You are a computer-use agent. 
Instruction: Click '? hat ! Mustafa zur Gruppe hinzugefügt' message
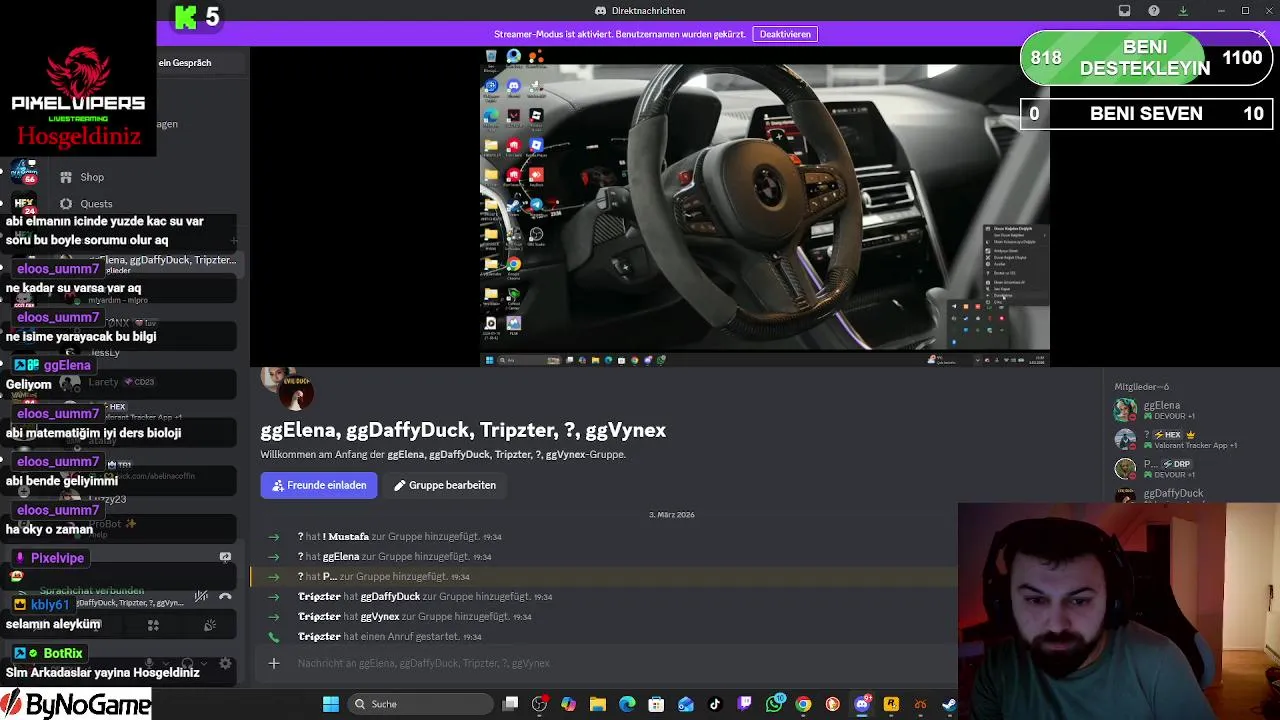[x=400, y=536]
